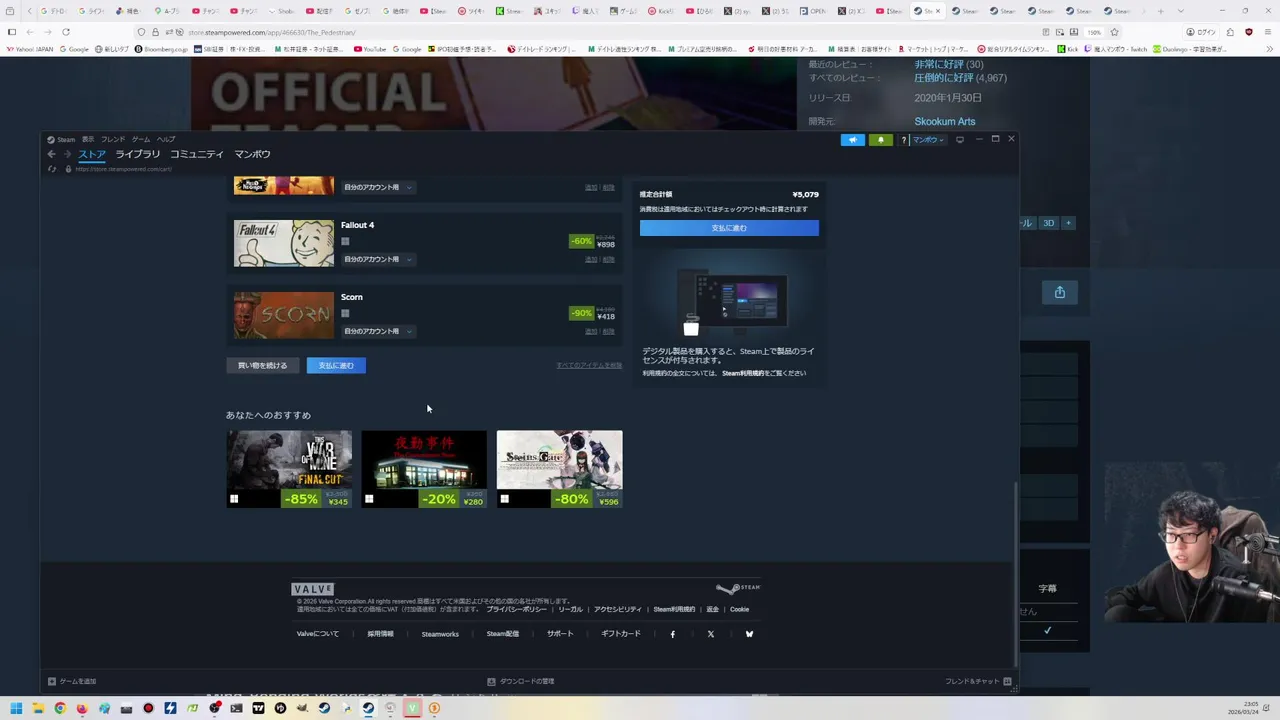Viewport: 1280px width, 720px height.
Task: Switch to the ストア tab
Action: (x=92, y=154)
